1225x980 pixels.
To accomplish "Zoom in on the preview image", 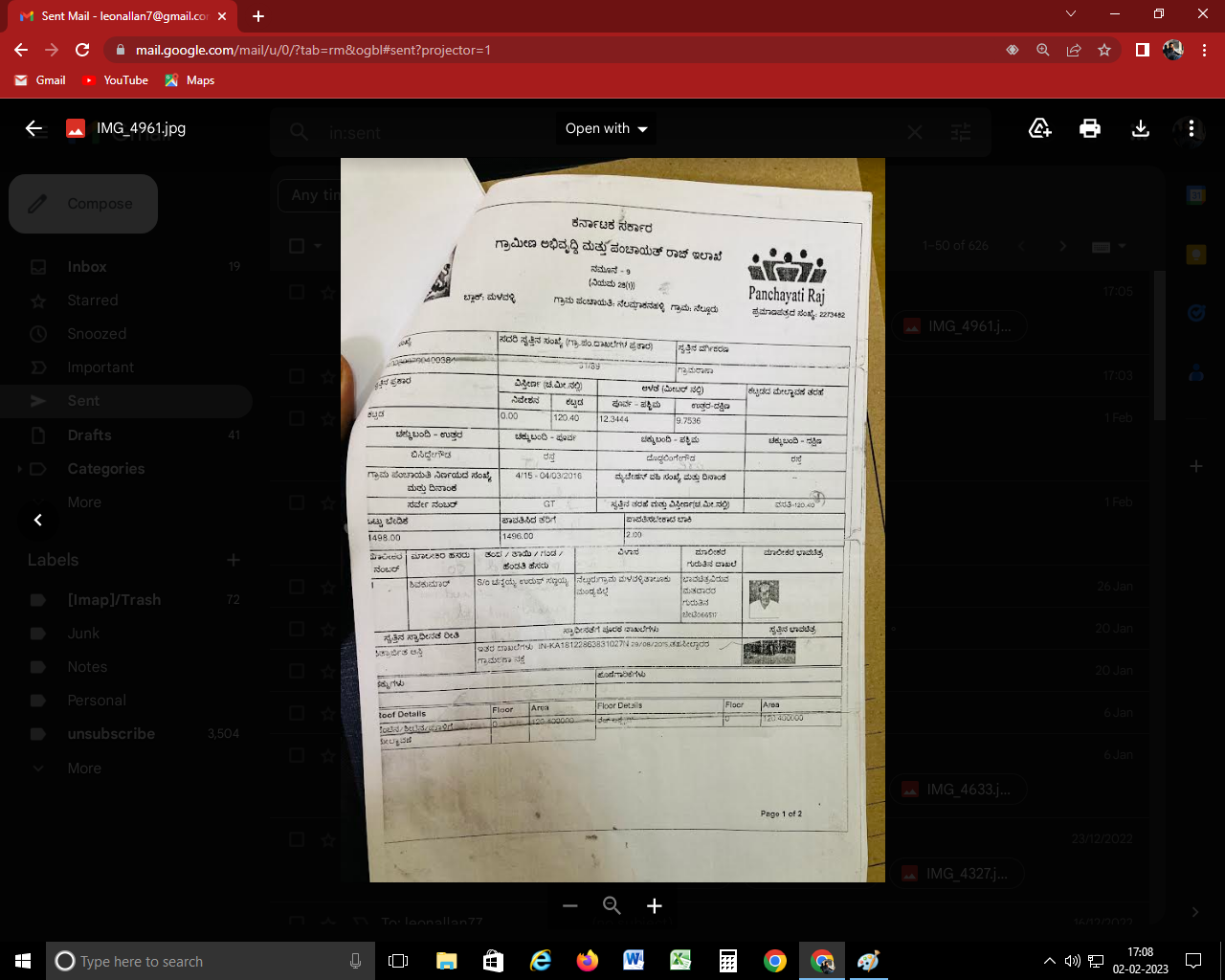I will click(x=655, y=905).
